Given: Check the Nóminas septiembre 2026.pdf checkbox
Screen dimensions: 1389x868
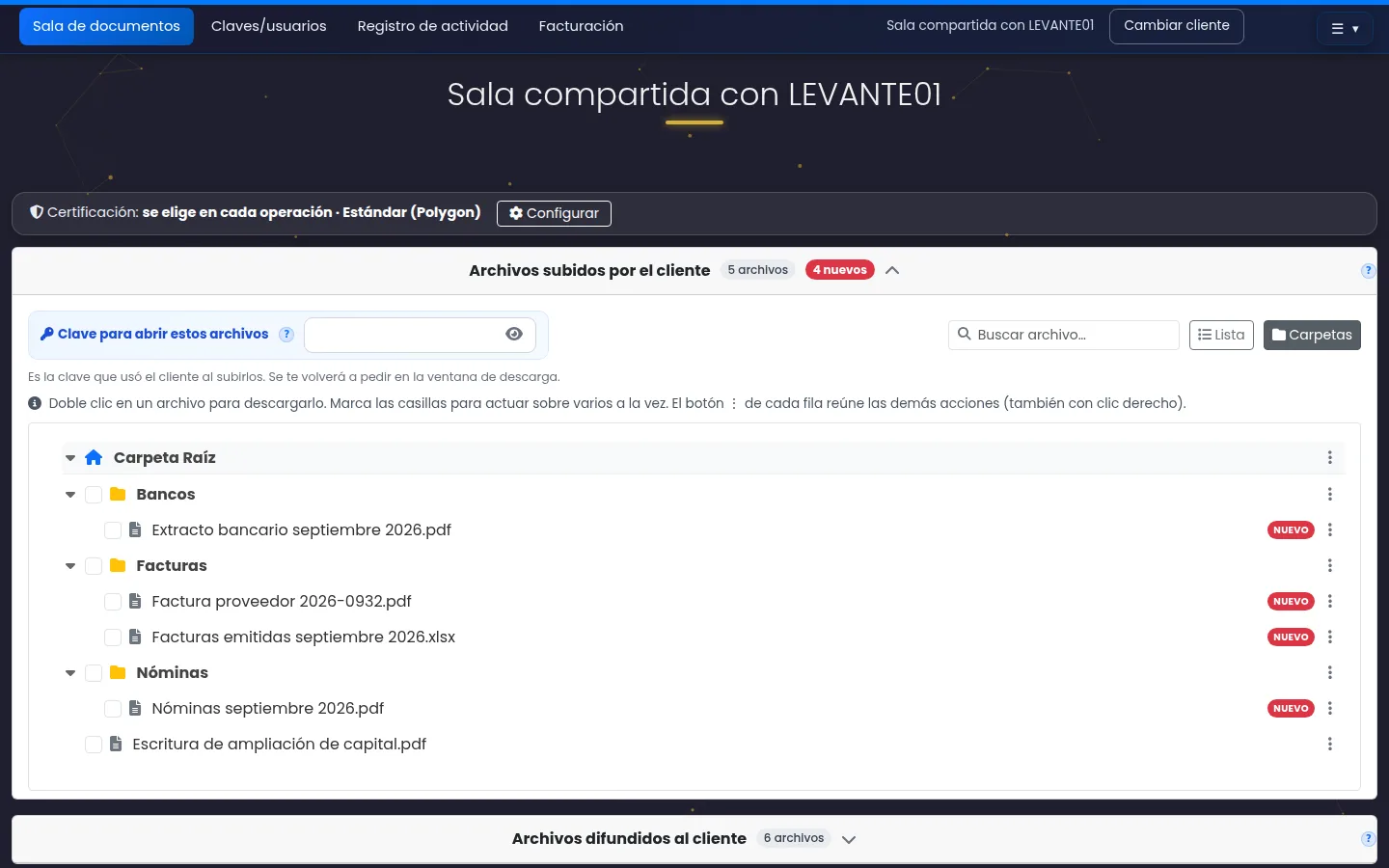Looking at the screenshot, I should [x=113, y=709].
